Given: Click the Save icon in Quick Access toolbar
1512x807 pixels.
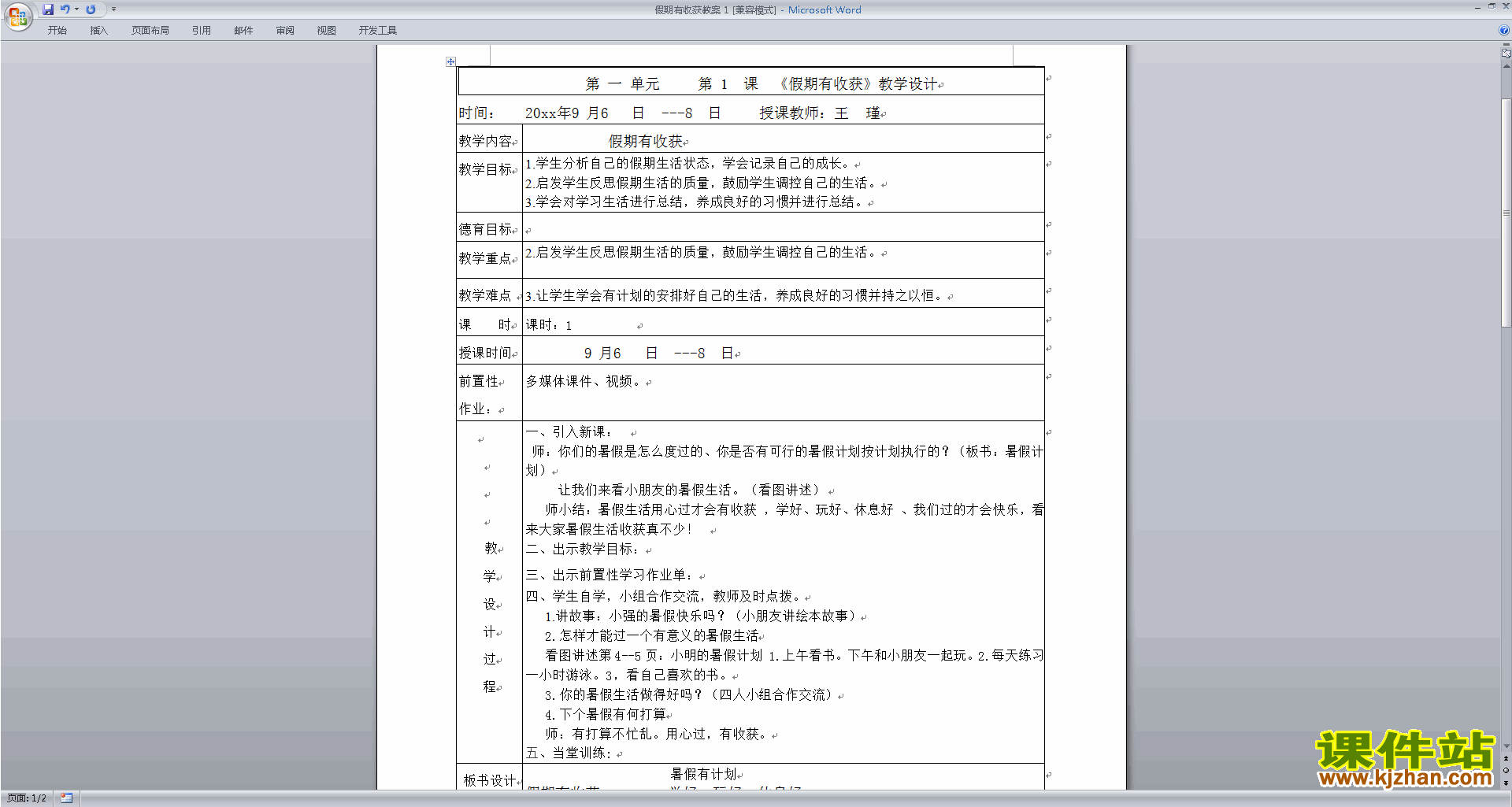Looking at the screenshot, I should 48,9.
